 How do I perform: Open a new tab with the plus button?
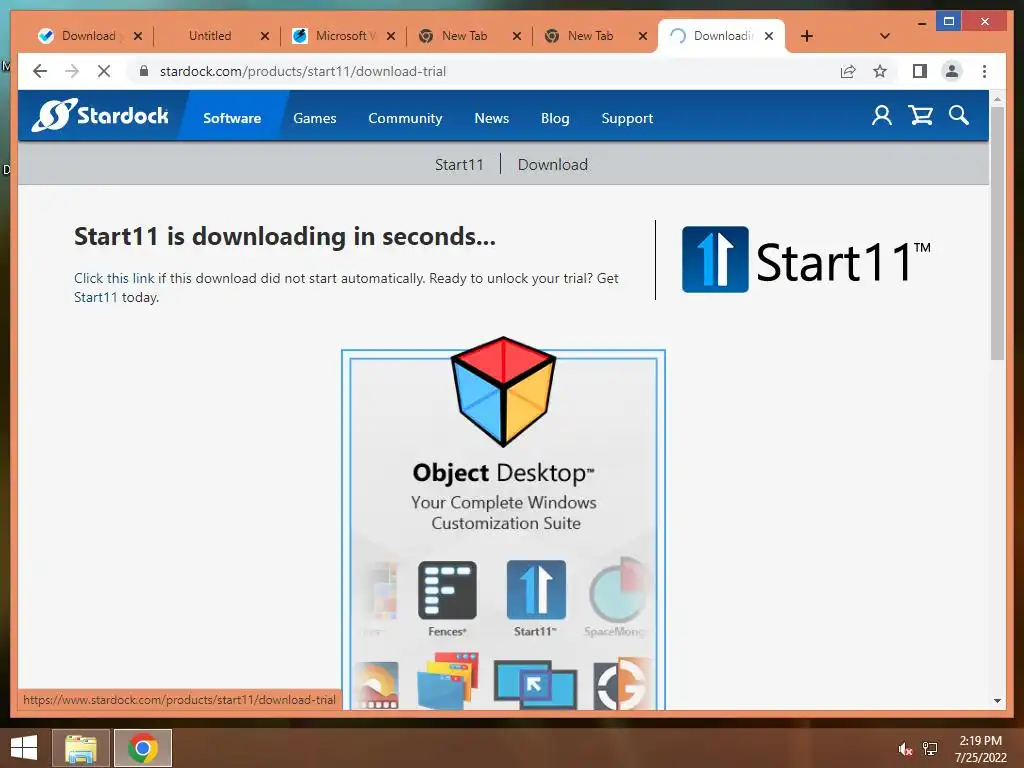pyautogui.click(x=807, y=36)
